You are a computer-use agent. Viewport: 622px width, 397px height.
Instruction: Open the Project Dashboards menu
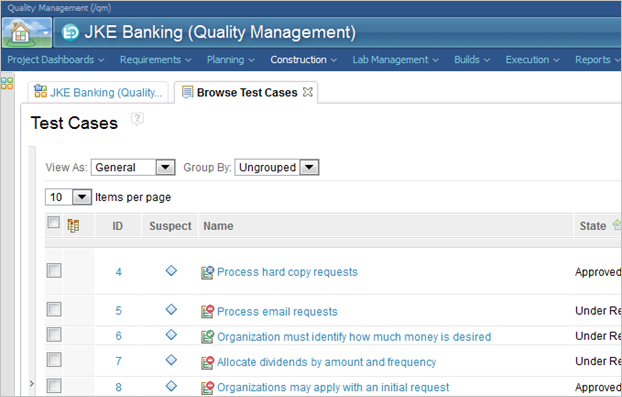(x=56, y=60)
